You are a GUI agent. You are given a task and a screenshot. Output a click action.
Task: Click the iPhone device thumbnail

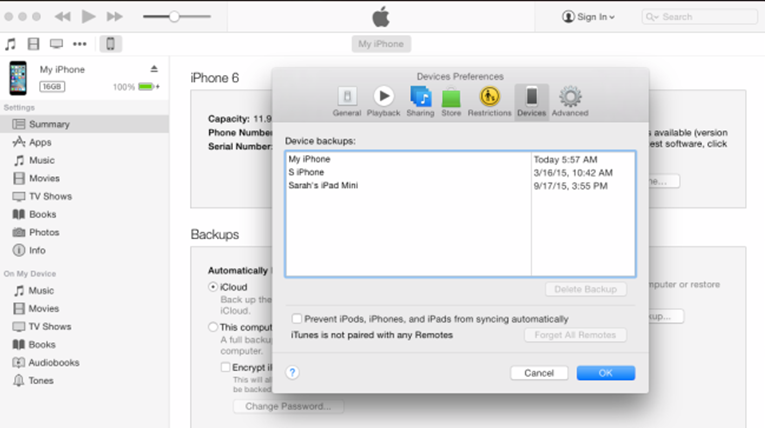(x=18, y=78)
